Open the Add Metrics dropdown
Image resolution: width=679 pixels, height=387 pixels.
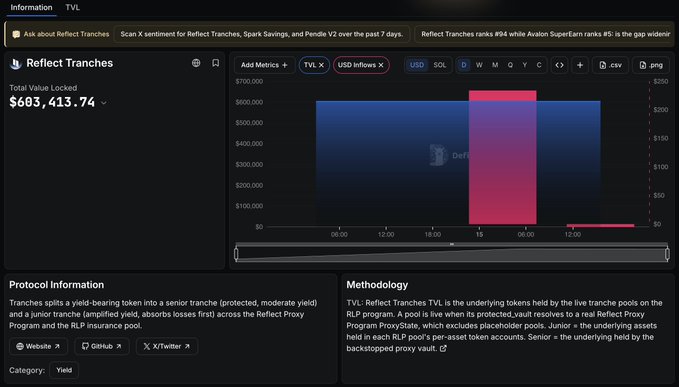264,65
